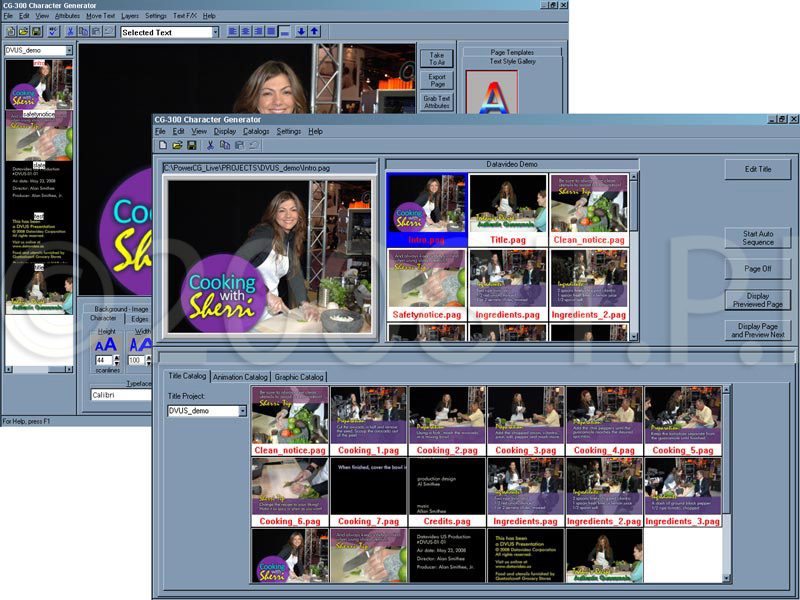Click the Copy icon in the front window toolbar
The height and width of the screenshot is (600, 800).
pos(224,145)
